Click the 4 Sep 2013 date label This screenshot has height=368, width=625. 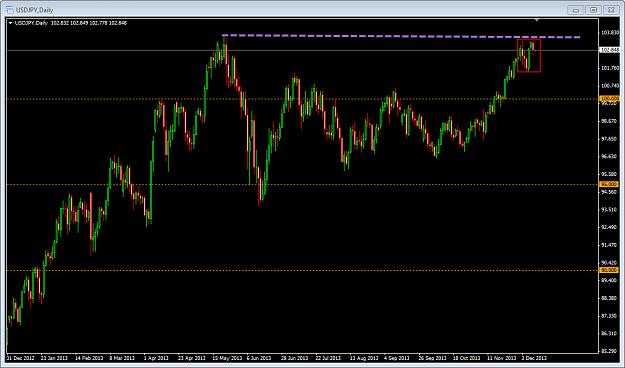click(x=397, y=358)
